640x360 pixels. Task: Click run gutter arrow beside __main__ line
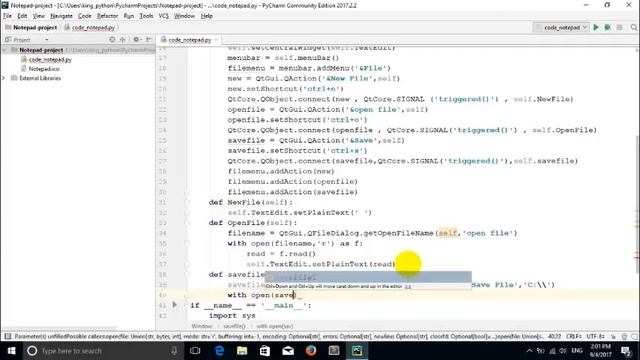pos(175,305)
